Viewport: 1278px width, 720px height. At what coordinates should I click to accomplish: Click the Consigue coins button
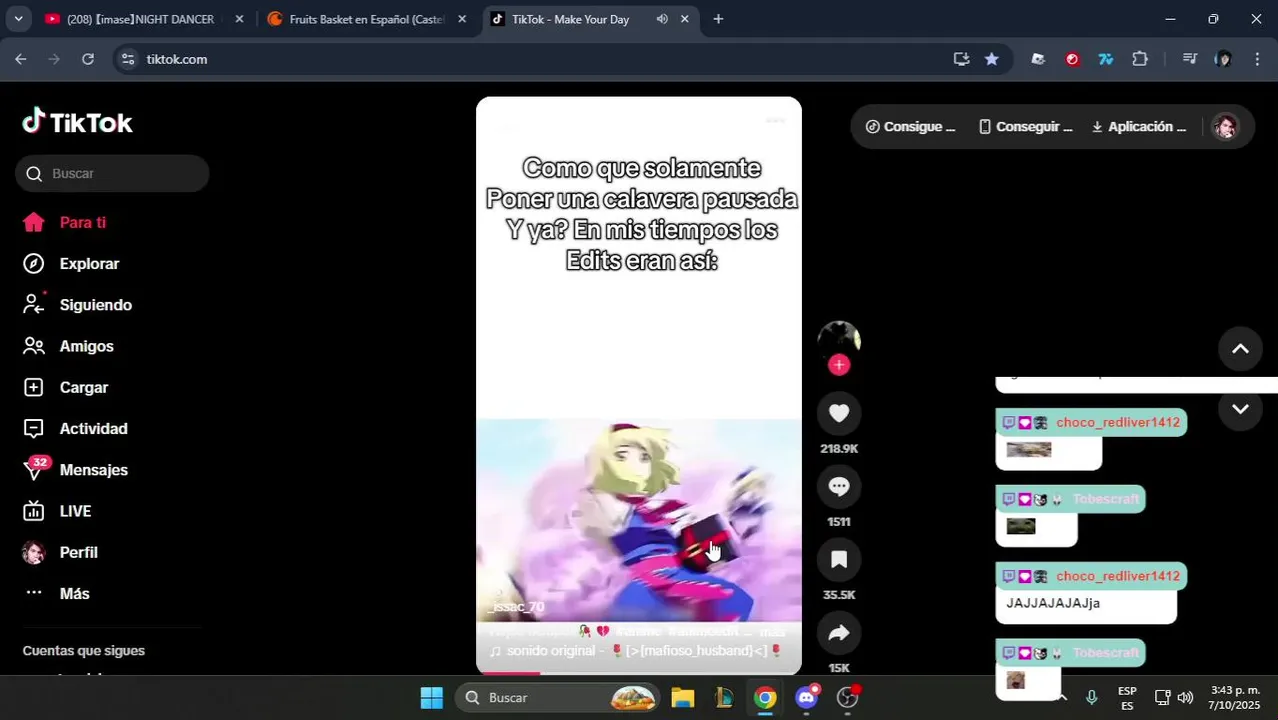pyautogui.click(x=910, y=127)
